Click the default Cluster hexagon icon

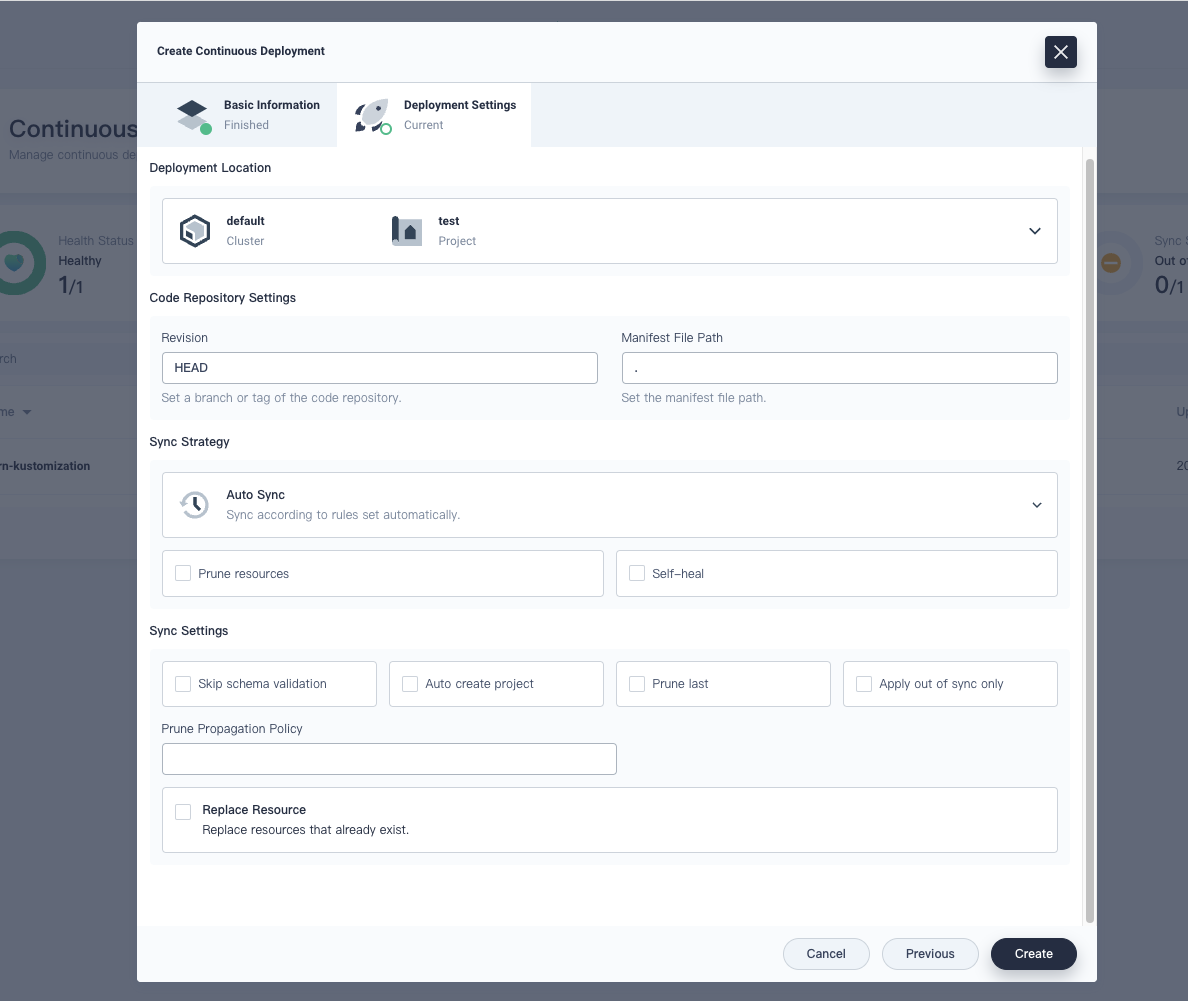click(x=195, y=230)
